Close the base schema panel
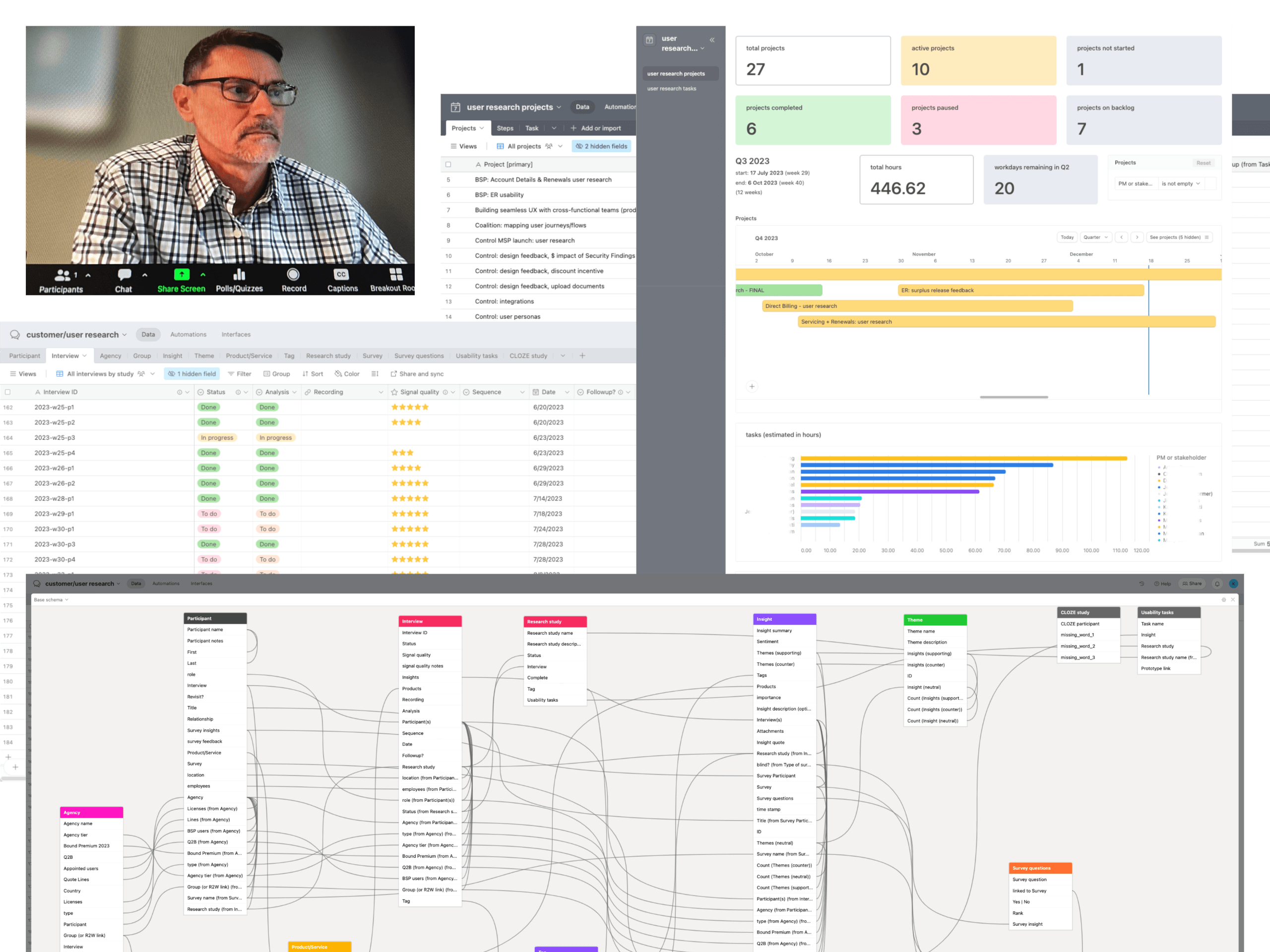This screenshot has height=952, width=1270. (1233, 599)
